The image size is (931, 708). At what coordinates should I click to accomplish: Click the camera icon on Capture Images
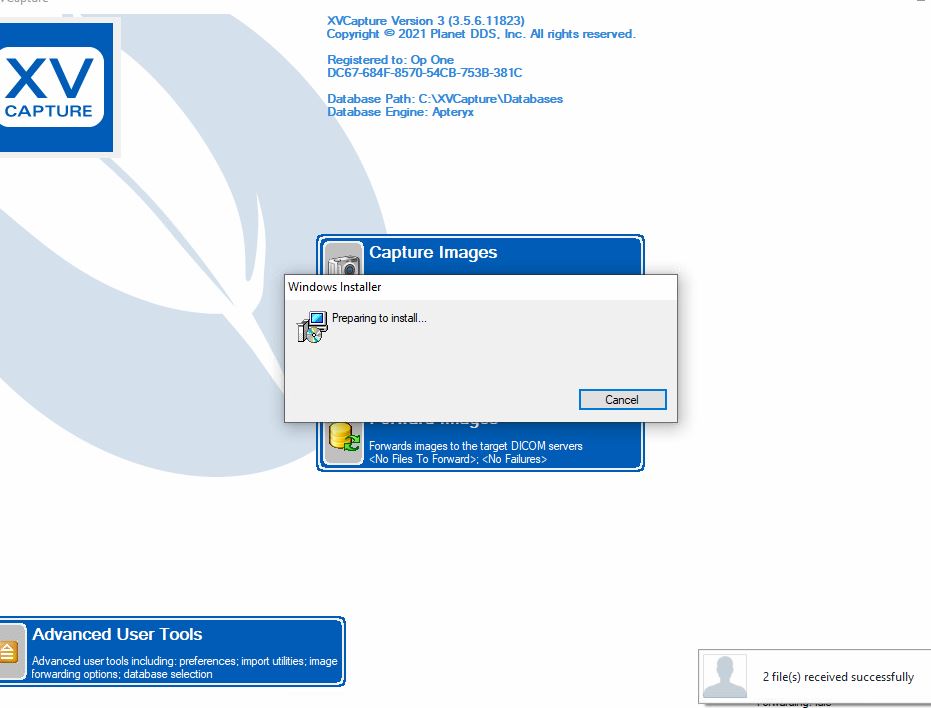344,259
